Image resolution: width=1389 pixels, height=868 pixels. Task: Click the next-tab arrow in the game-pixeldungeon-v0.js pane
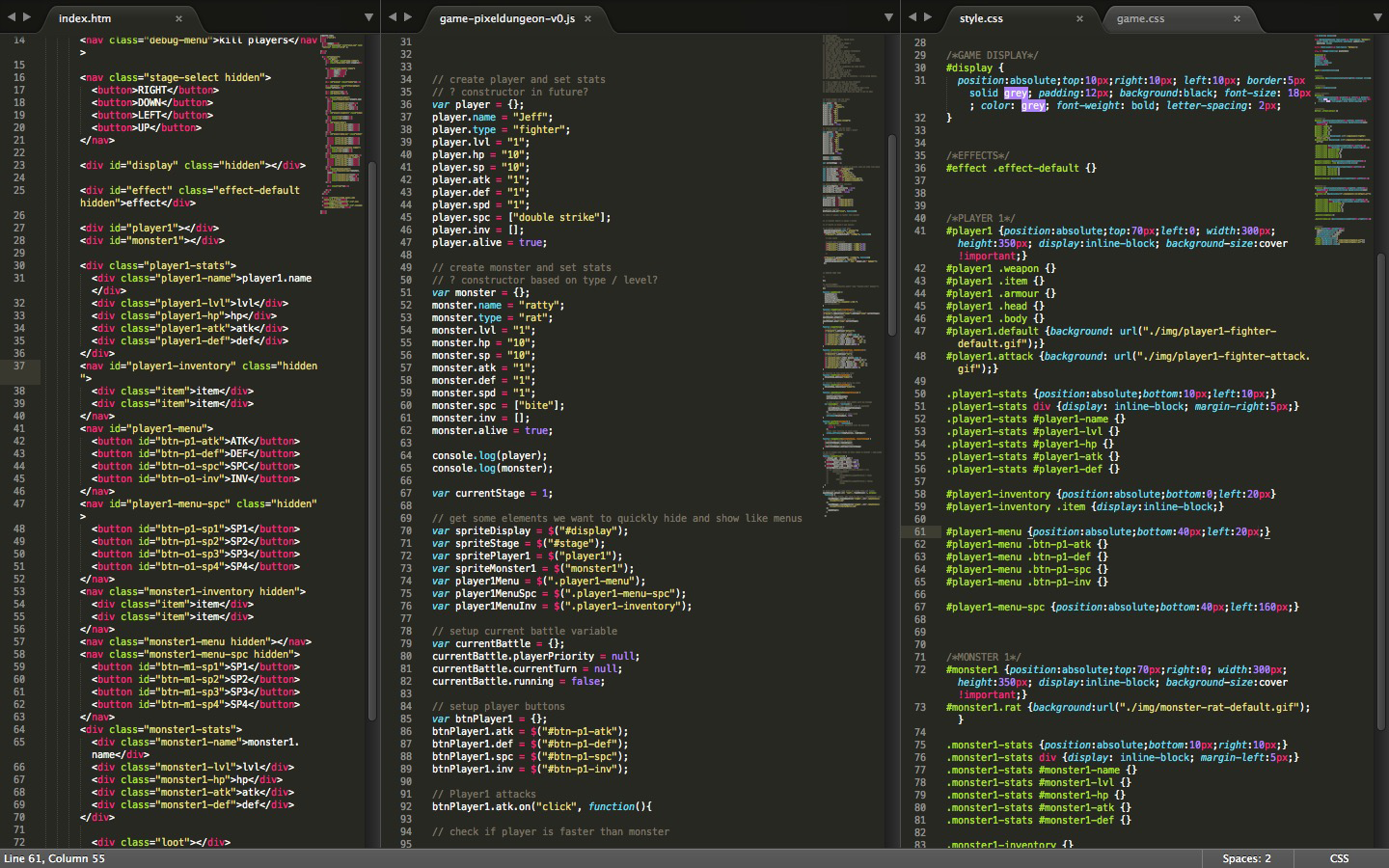point(408,17)
